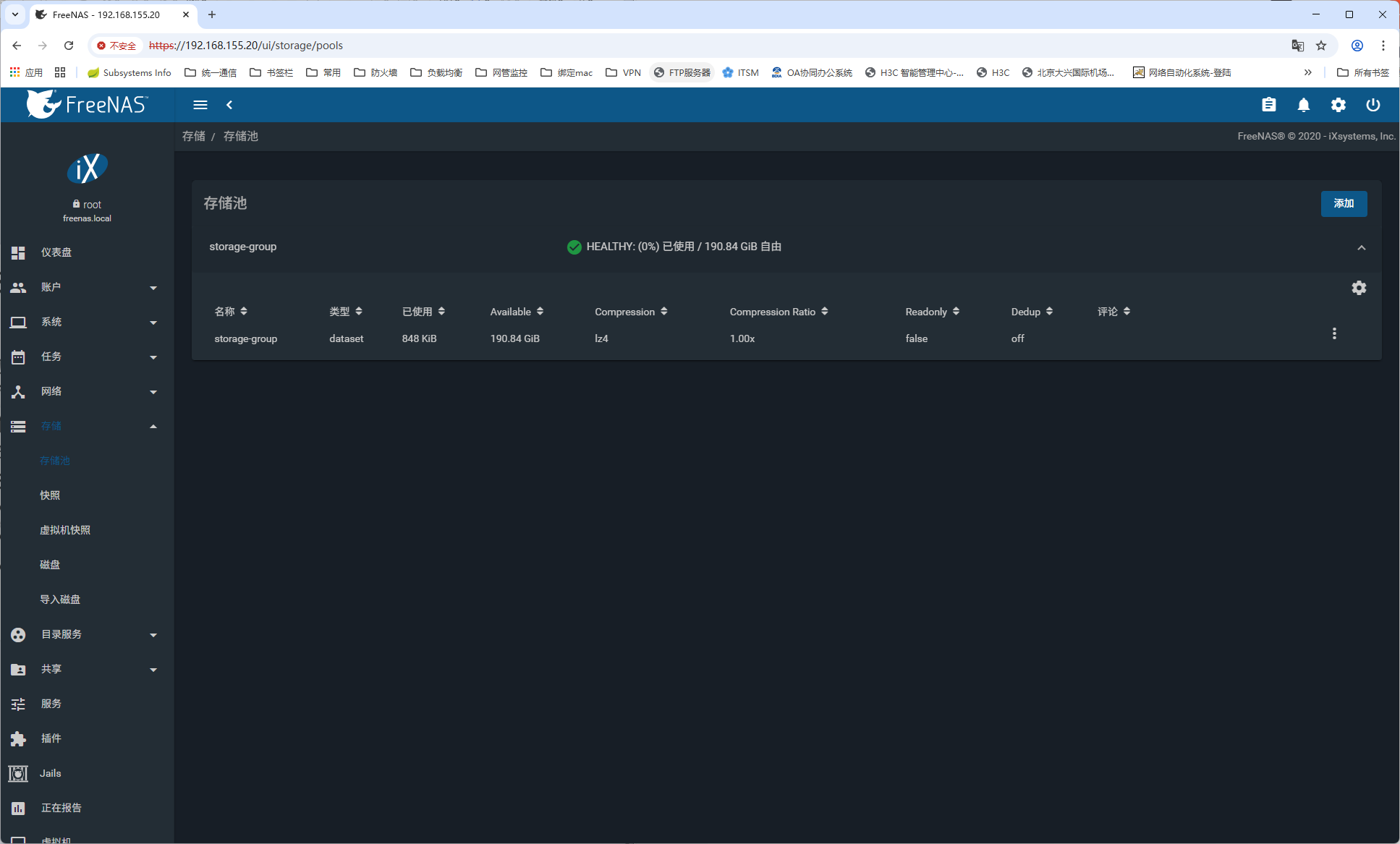Open the 快照 snapshots submenu item
This screenshot has height=844, width=1400.
pyautogui.click(x=50, y=495)
